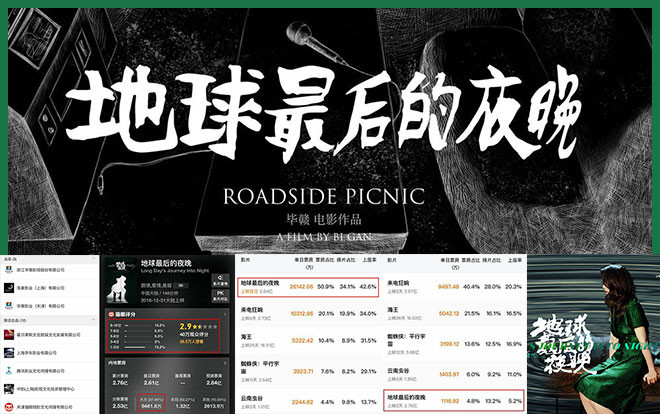Click the Zhejiang Huace company logo icon
The width and height of the screenshot is (660, 414).
pyautogui.click(x=8, y=270)
